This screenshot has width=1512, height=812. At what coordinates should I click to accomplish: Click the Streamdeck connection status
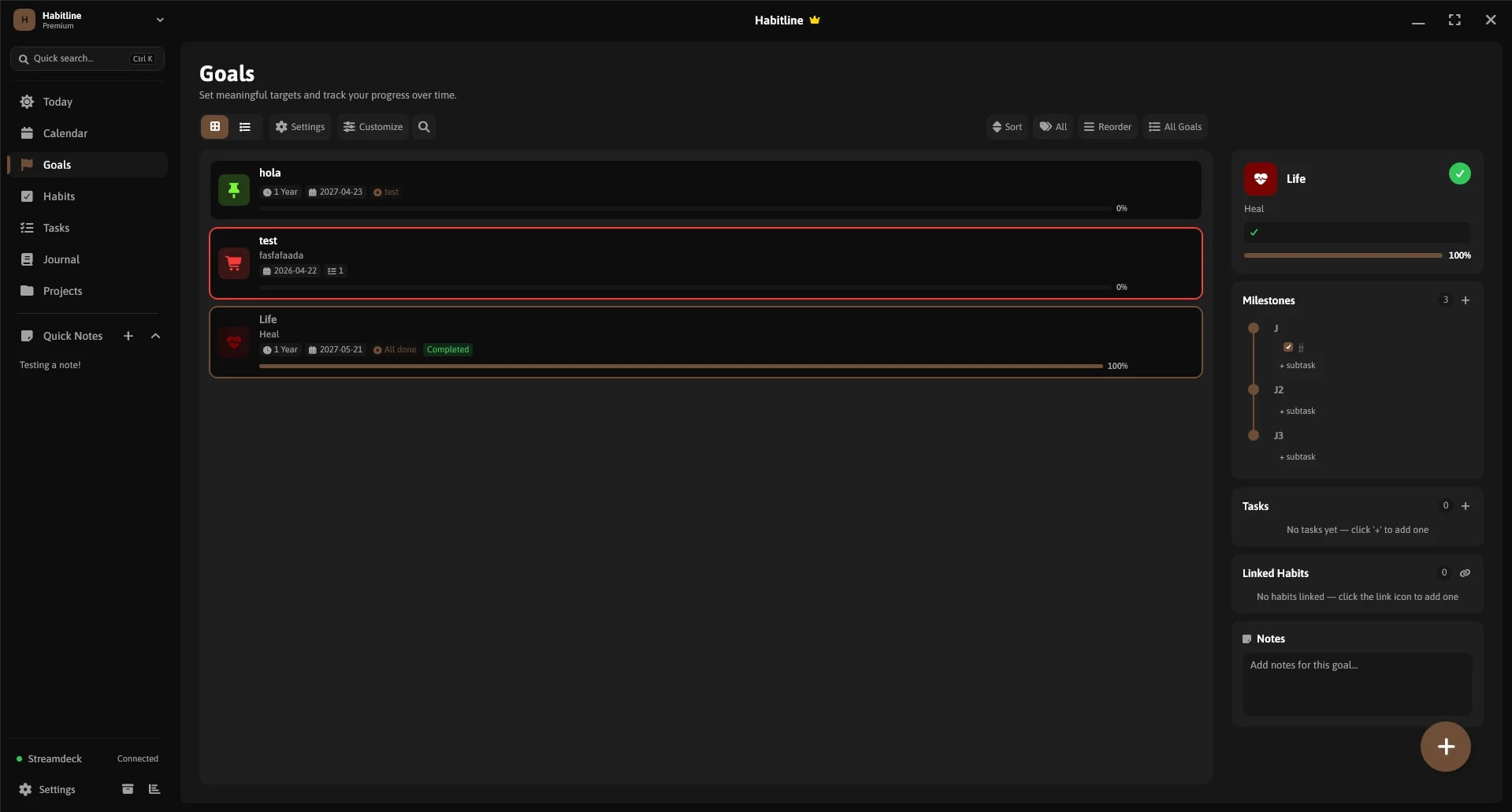pos(87,758)
